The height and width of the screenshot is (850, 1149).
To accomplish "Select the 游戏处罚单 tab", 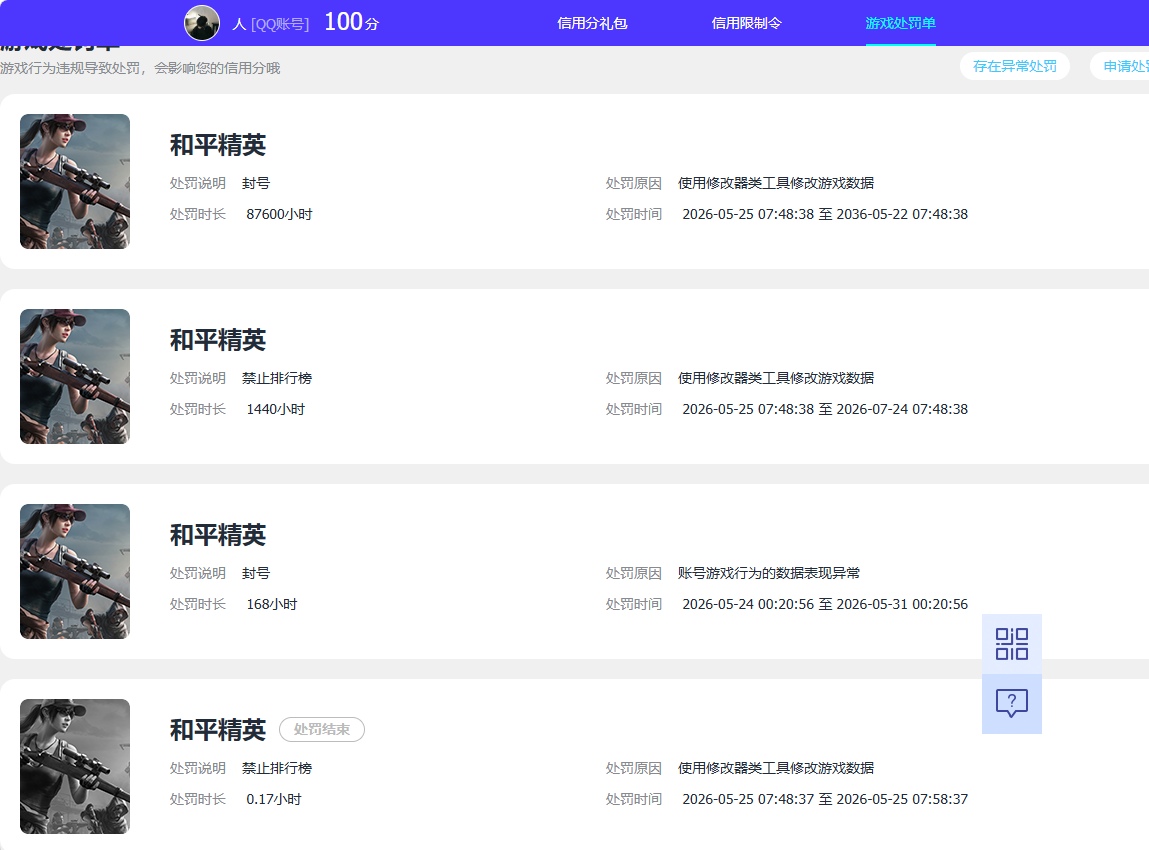I will pyautogui.click(x=901, y=23).
